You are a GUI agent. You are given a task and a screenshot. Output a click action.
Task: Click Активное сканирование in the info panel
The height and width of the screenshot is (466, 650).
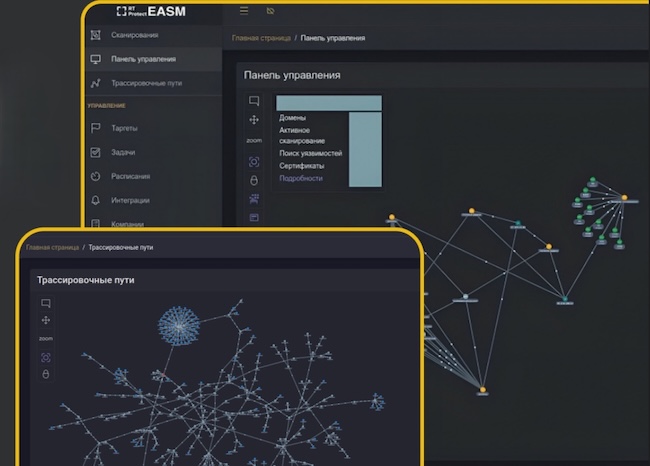302,136
